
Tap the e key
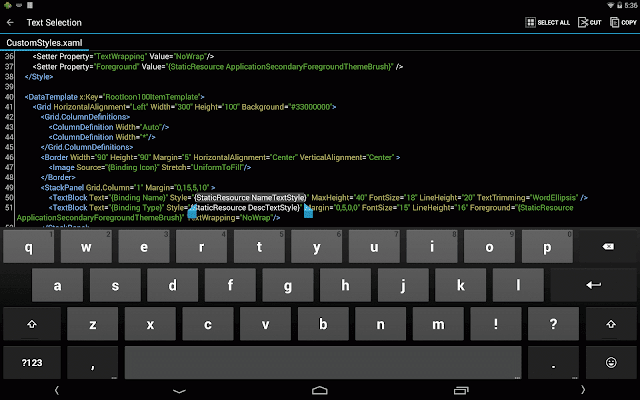click(x=144, y=247)
